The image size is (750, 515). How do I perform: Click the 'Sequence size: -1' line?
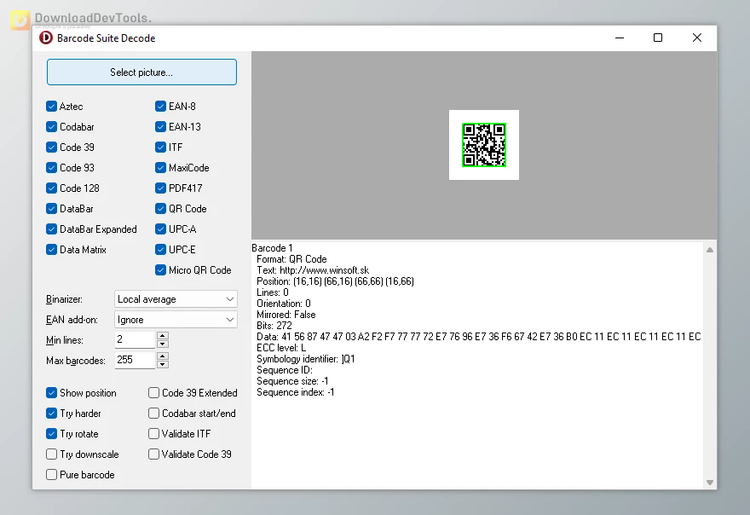[x=293, y=381]
